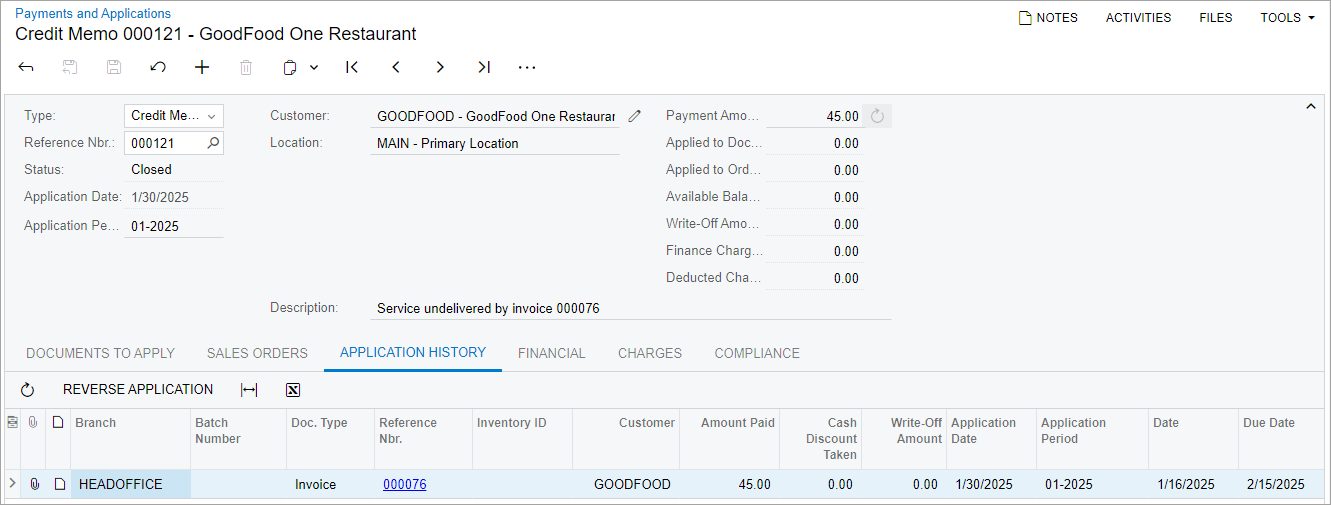Screen dimensions: 1331x505
Task: Open the more actions ellipsis menu
Action: (527, 67)
